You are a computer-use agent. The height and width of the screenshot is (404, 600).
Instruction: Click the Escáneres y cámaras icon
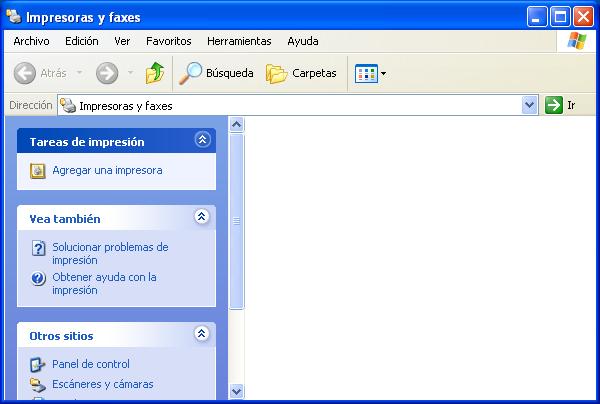(x=38, y=384)
